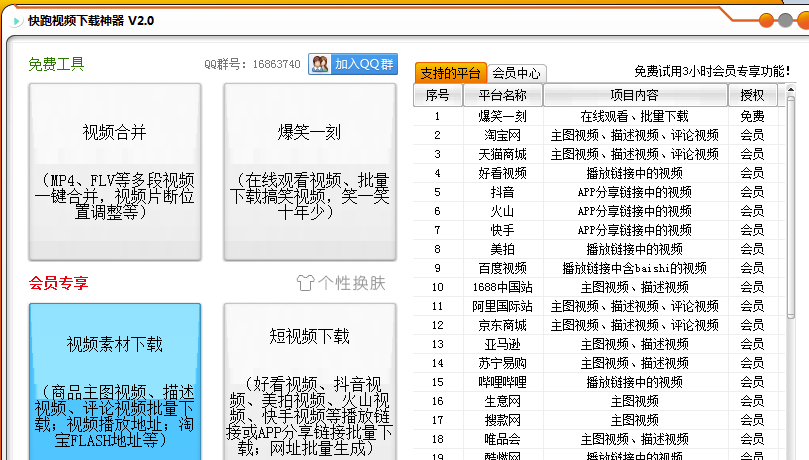Select the 爆笑一刻 row in platform table
809x460 pixels.
tap(598, 116)
